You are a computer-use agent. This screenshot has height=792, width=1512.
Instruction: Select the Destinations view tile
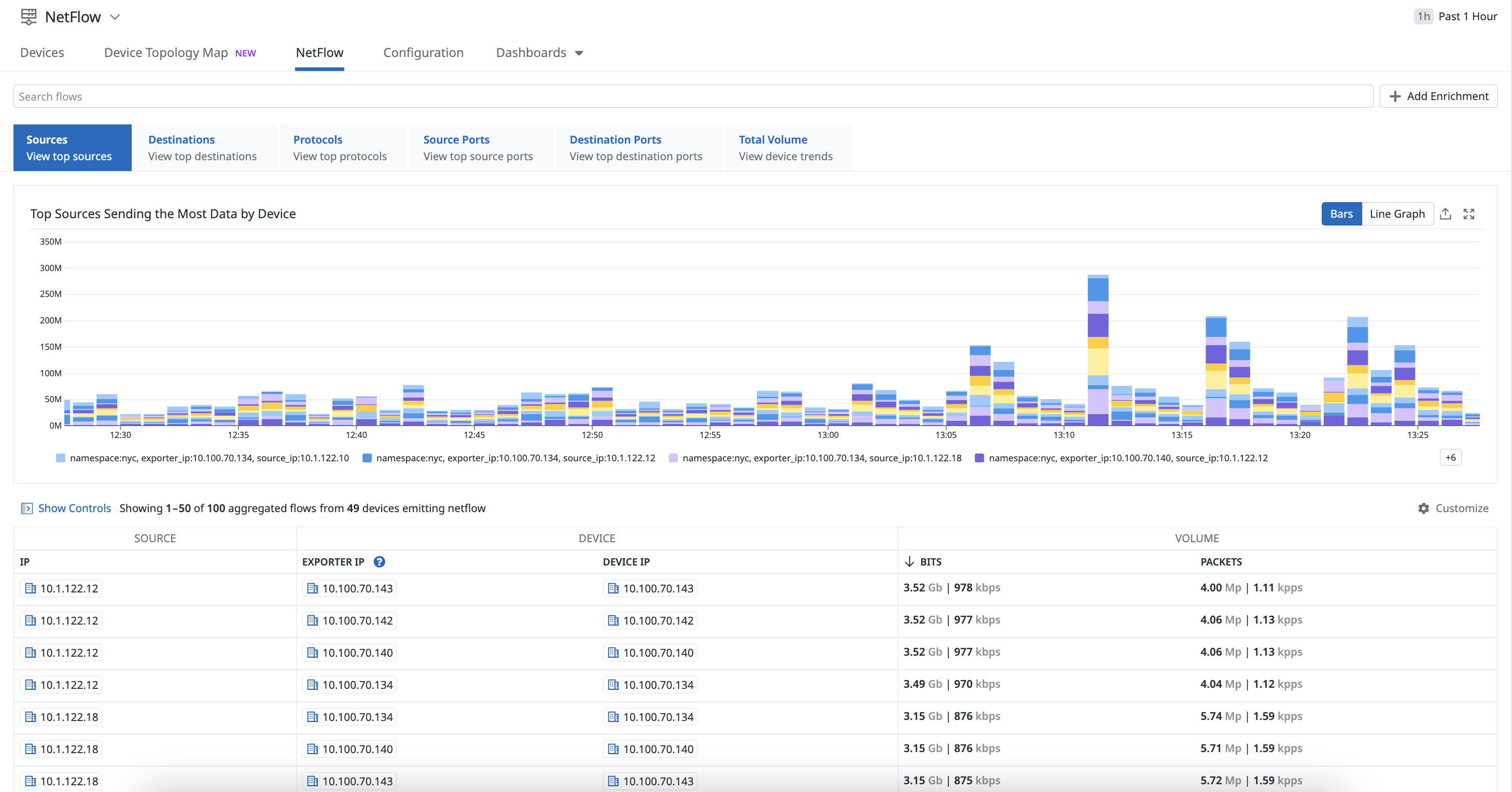coord(203,147)
